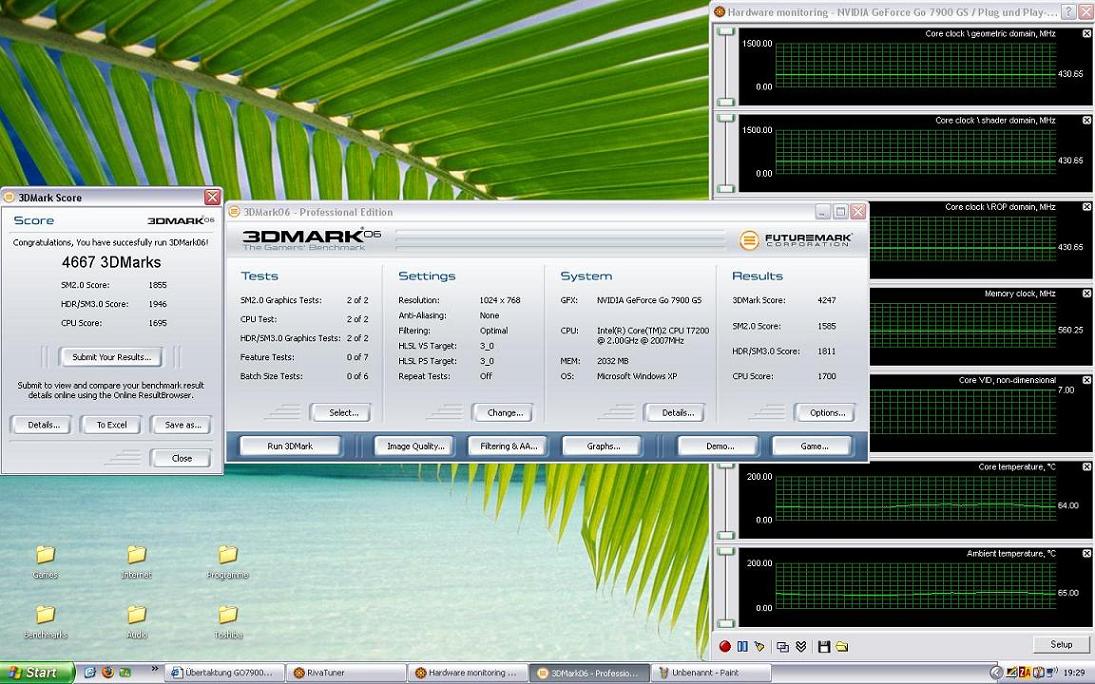Viewport: 1095px width, 684px height.
Task: Select the Internet desktop folder
Action: 136,562
